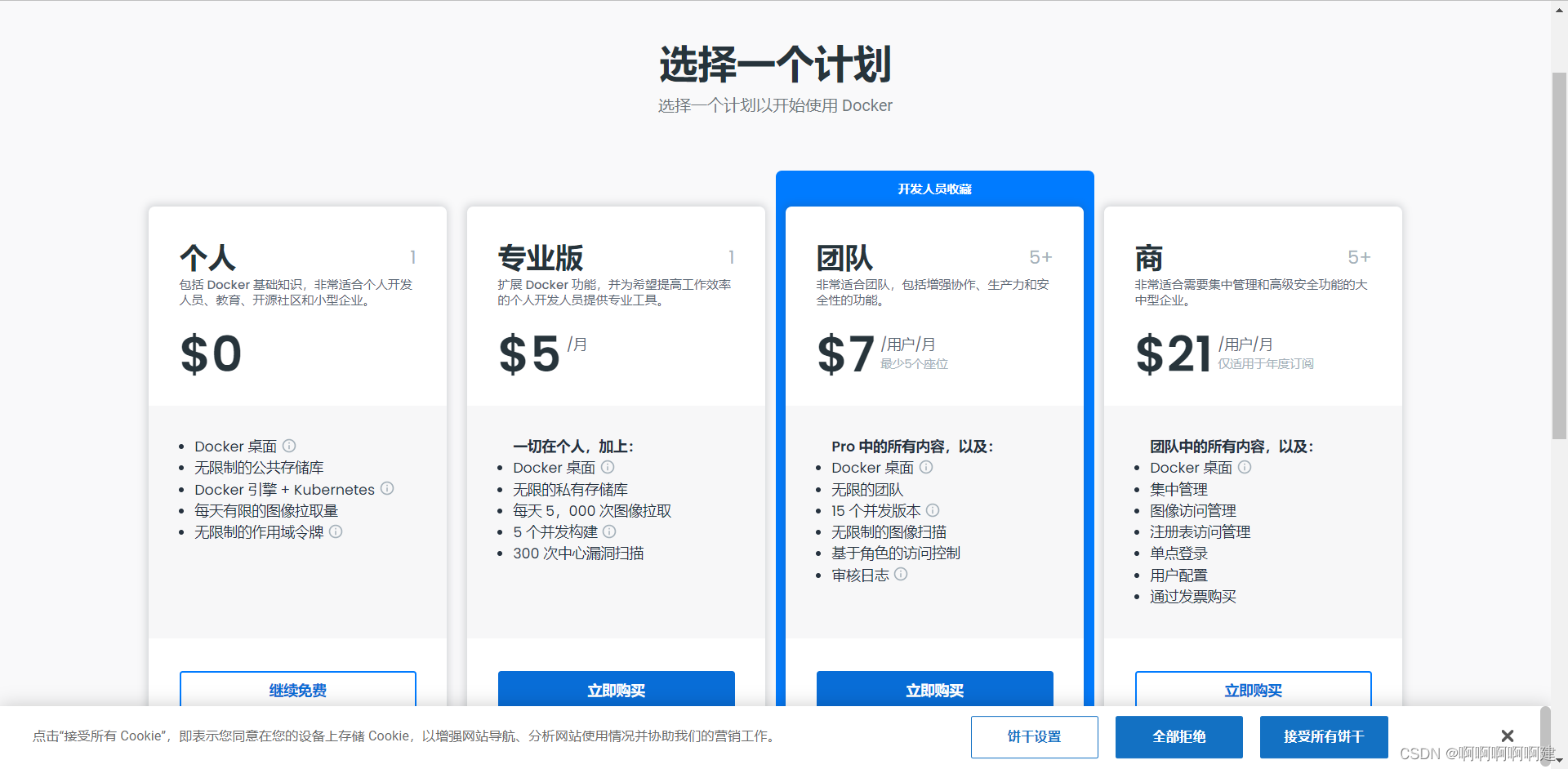This screenshot has height=769, width=1568.
Task: Click the Docker 桌面 info icon in 团队 plan
Action: point(926,467)
